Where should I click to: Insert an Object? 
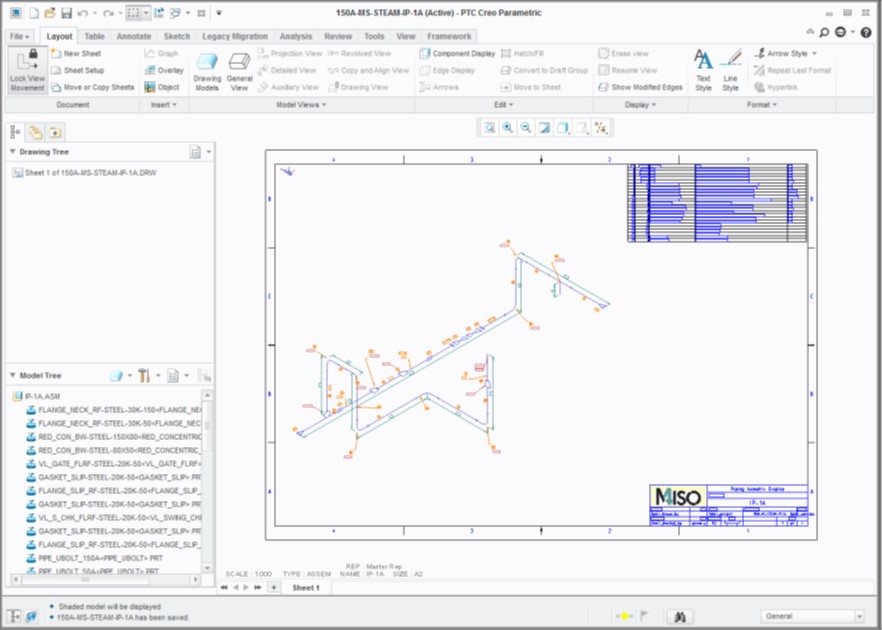point(162,87)
